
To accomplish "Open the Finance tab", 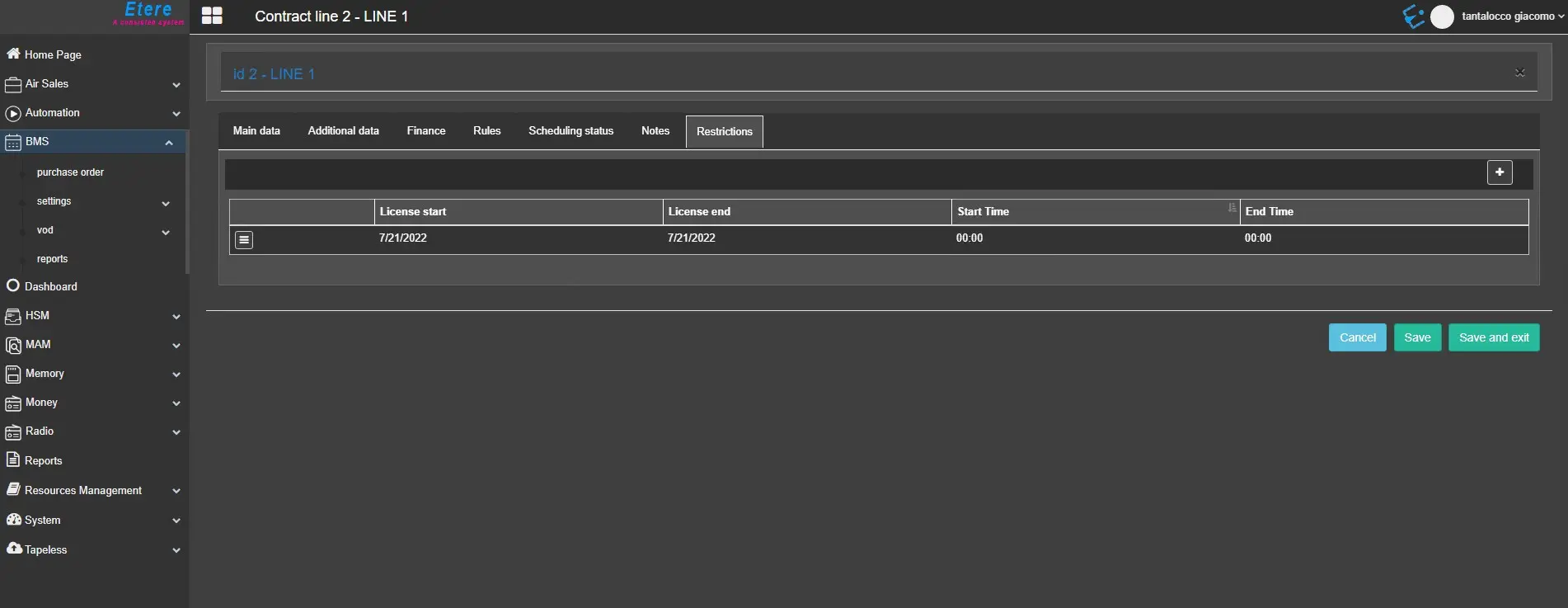I will tap(425, 131).
